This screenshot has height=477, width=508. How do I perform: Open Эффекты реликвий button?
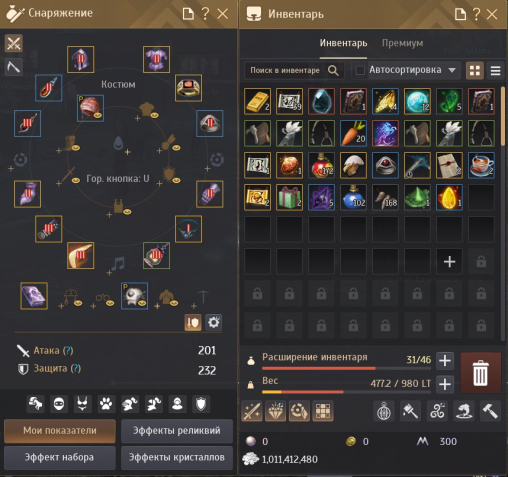(177, 431)
